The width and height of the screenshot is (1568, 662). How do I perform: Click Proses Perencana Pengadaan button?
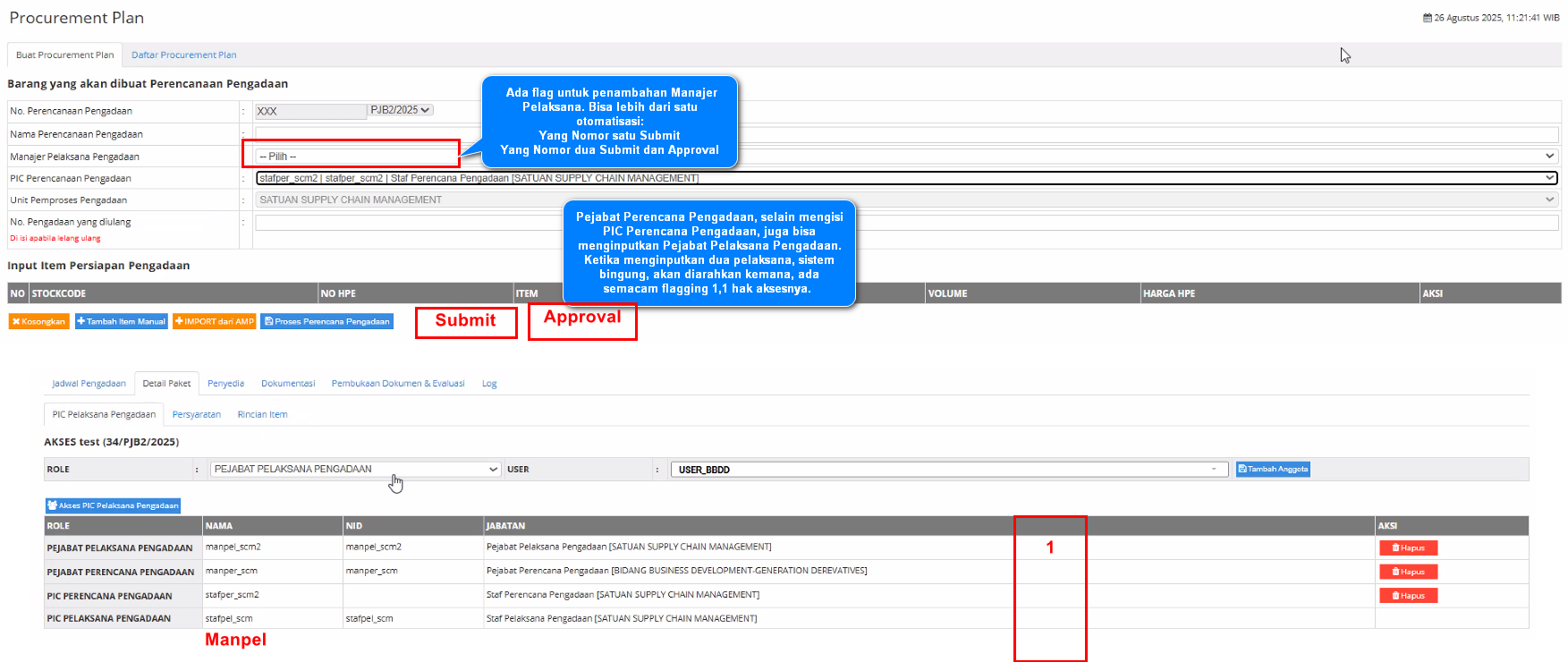click(x=326, y=321)
